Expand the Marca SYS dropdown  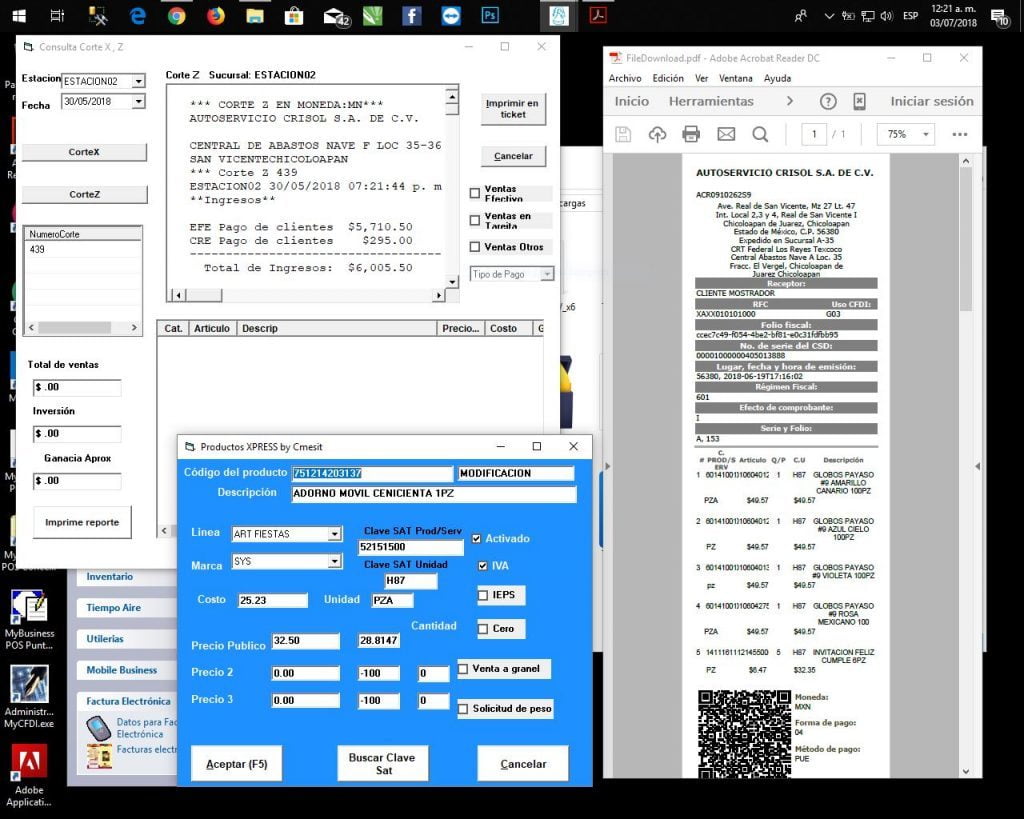click(x=334, y=561)
